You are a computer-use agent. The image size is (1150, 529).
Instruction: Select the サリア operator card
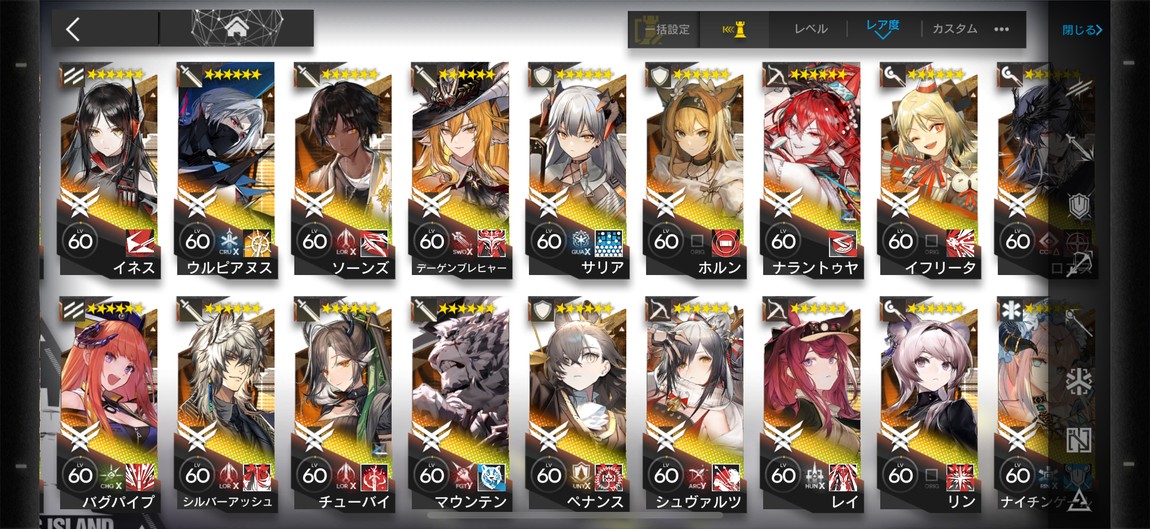point(577,170)
